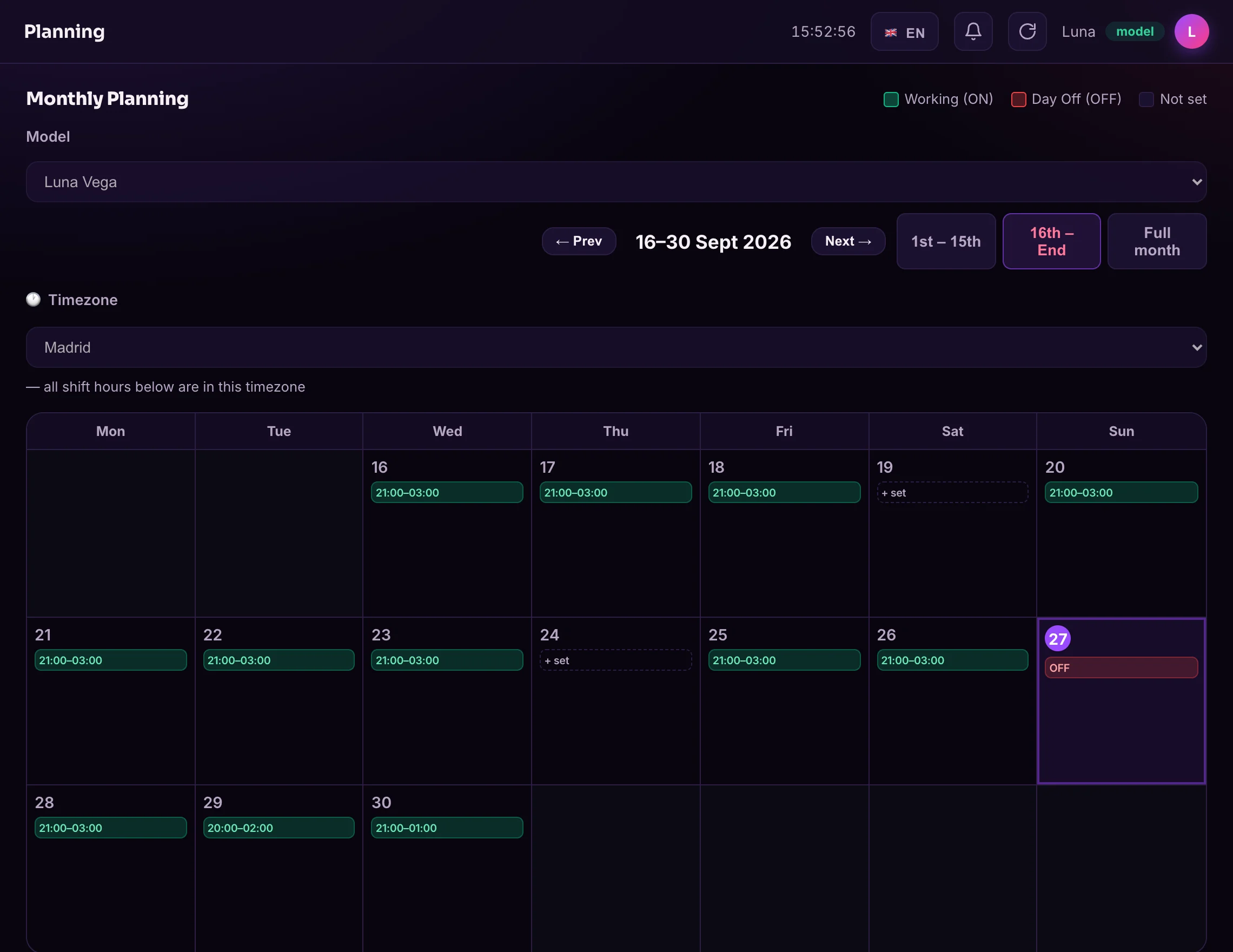The image size is (1233, 952).
Task: Click the refresh icon in header
Action: [1027, 31]
